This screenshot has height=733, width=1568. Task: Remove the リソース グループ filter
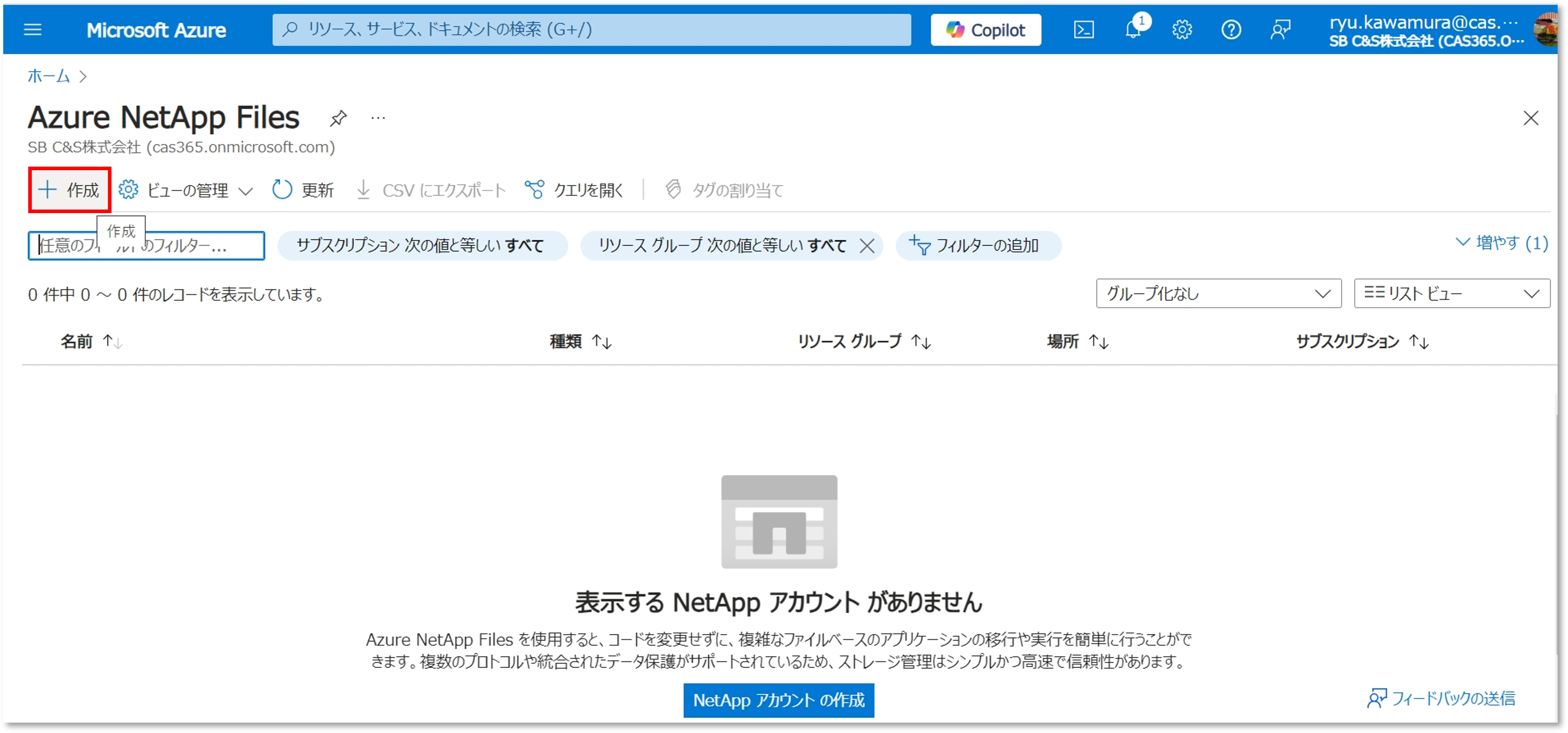866,246
